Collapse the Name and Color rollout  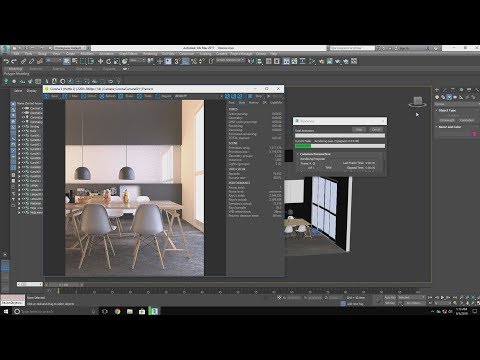pos(449,127)
